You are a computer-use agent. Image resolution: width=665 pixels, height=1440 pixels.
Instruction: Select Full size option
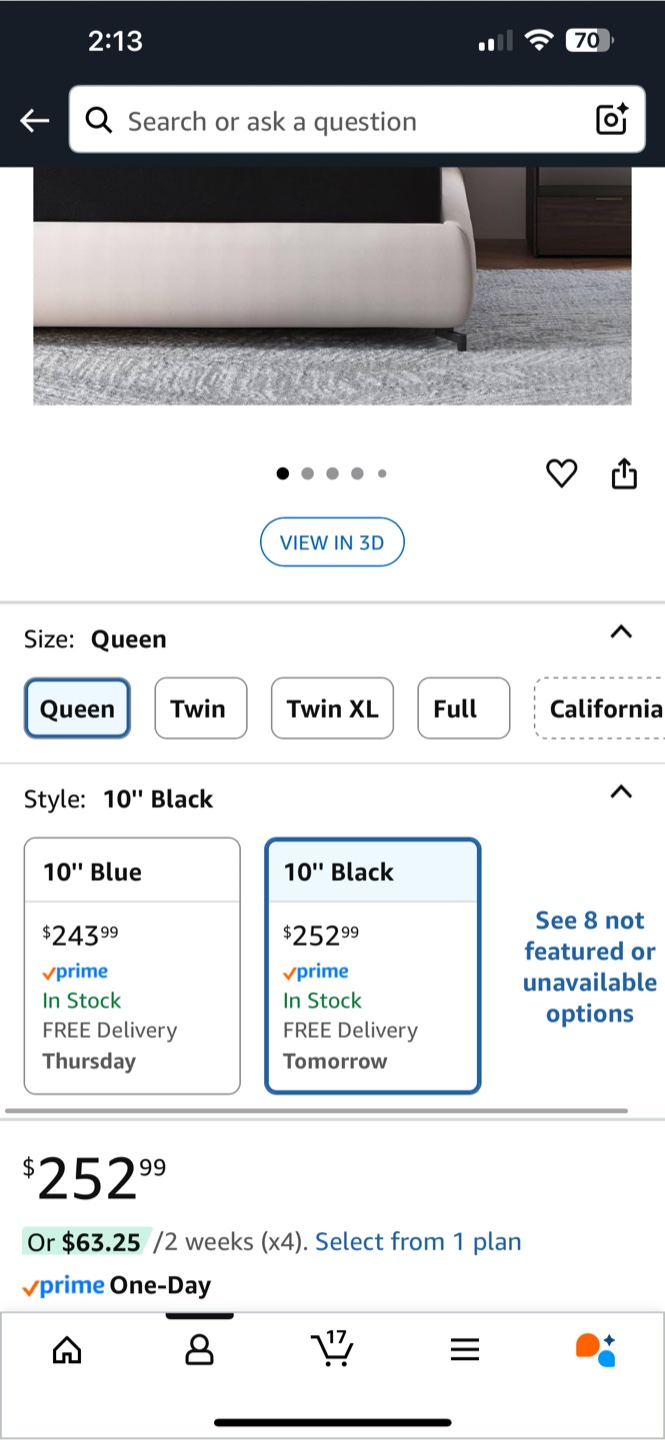tap(464, 709)
